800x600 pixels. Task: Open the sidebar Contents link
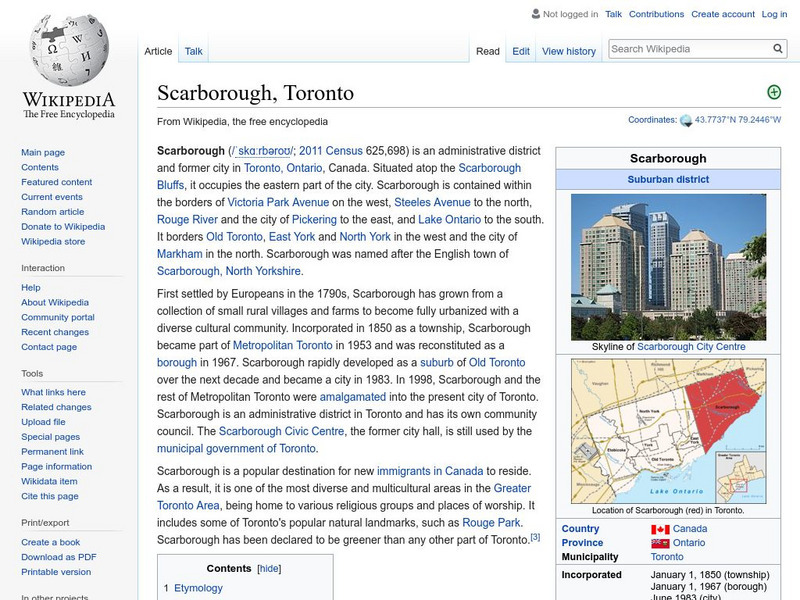40,167
